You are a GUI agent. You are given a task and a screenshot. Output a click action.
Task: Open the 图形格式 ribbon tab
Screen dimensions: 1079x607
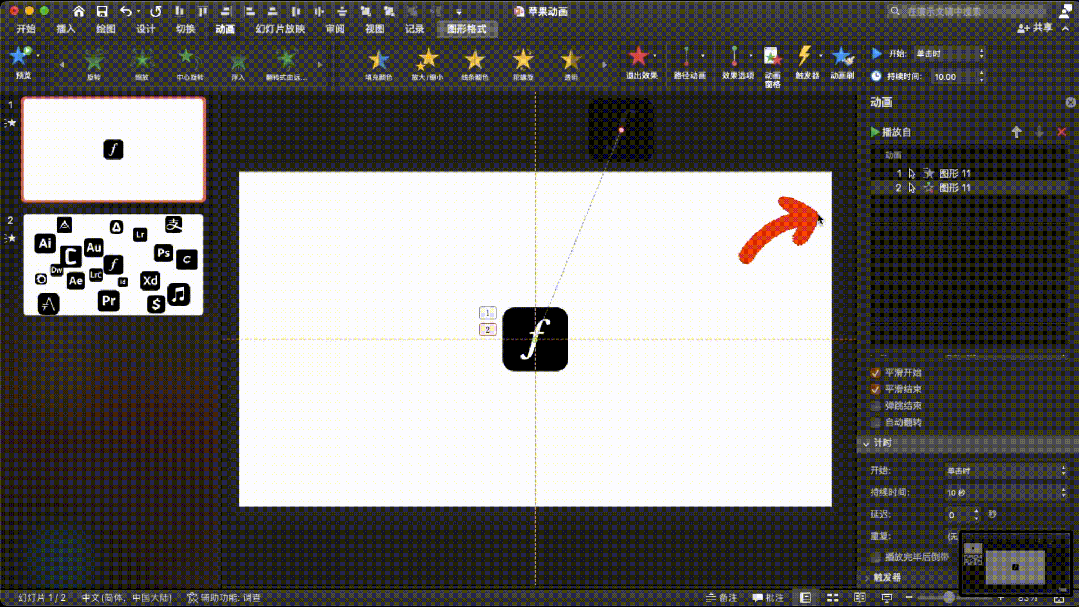click(467, 29)
